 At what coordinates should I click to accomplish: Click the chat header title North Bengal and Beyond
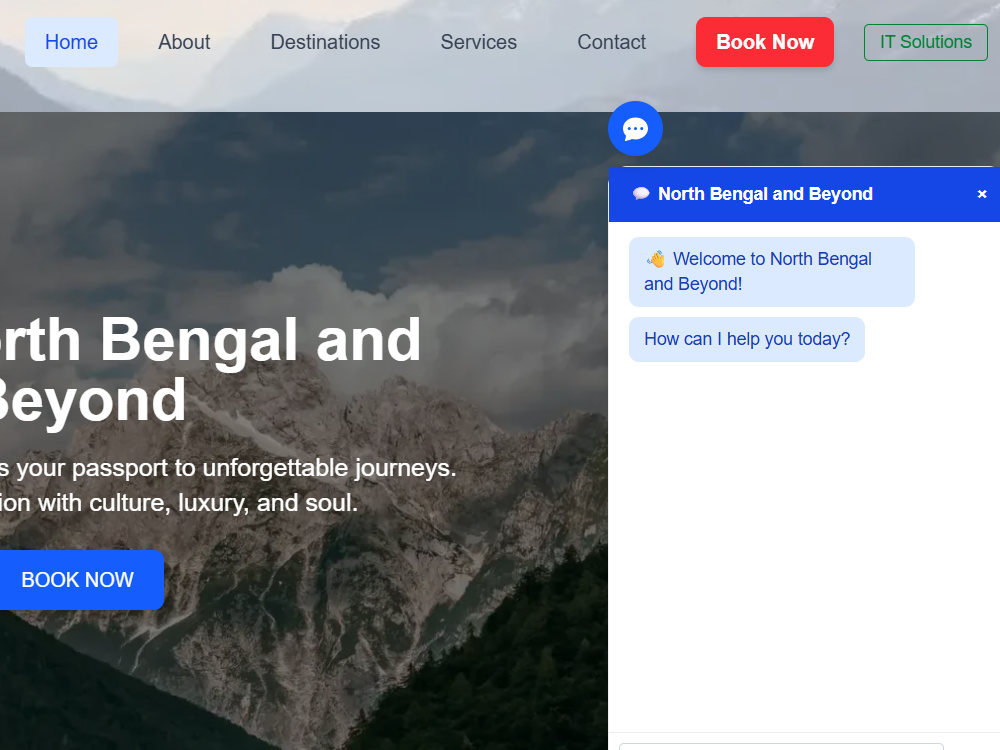pos(765,194)
